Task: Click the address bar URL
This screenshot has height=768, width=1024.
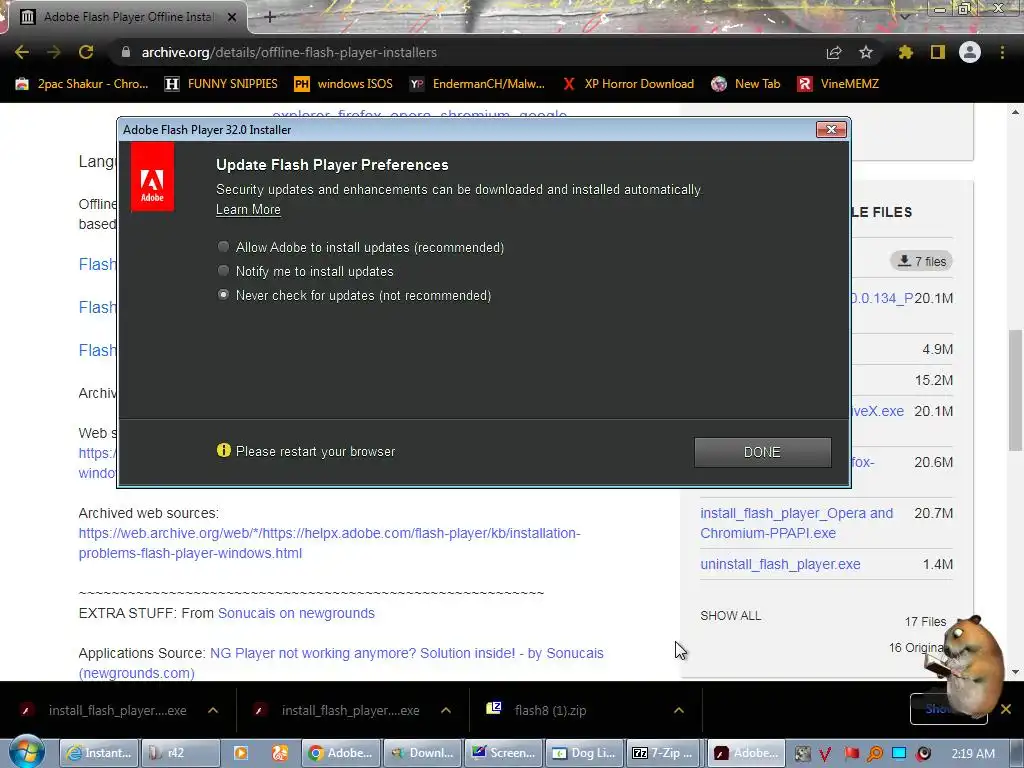Action: (x=289, y=52)
